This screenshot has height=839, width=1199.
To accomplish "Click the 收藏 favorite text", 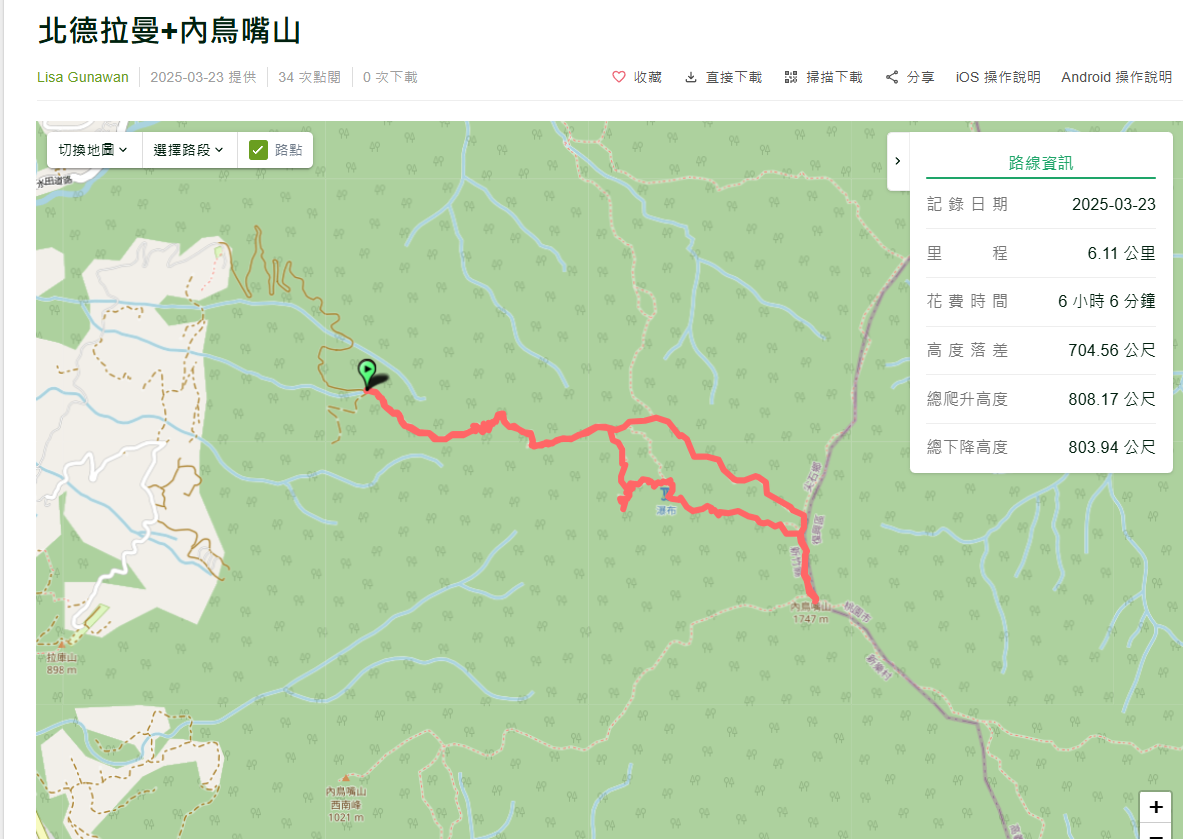I will click(x=647, y=77).
